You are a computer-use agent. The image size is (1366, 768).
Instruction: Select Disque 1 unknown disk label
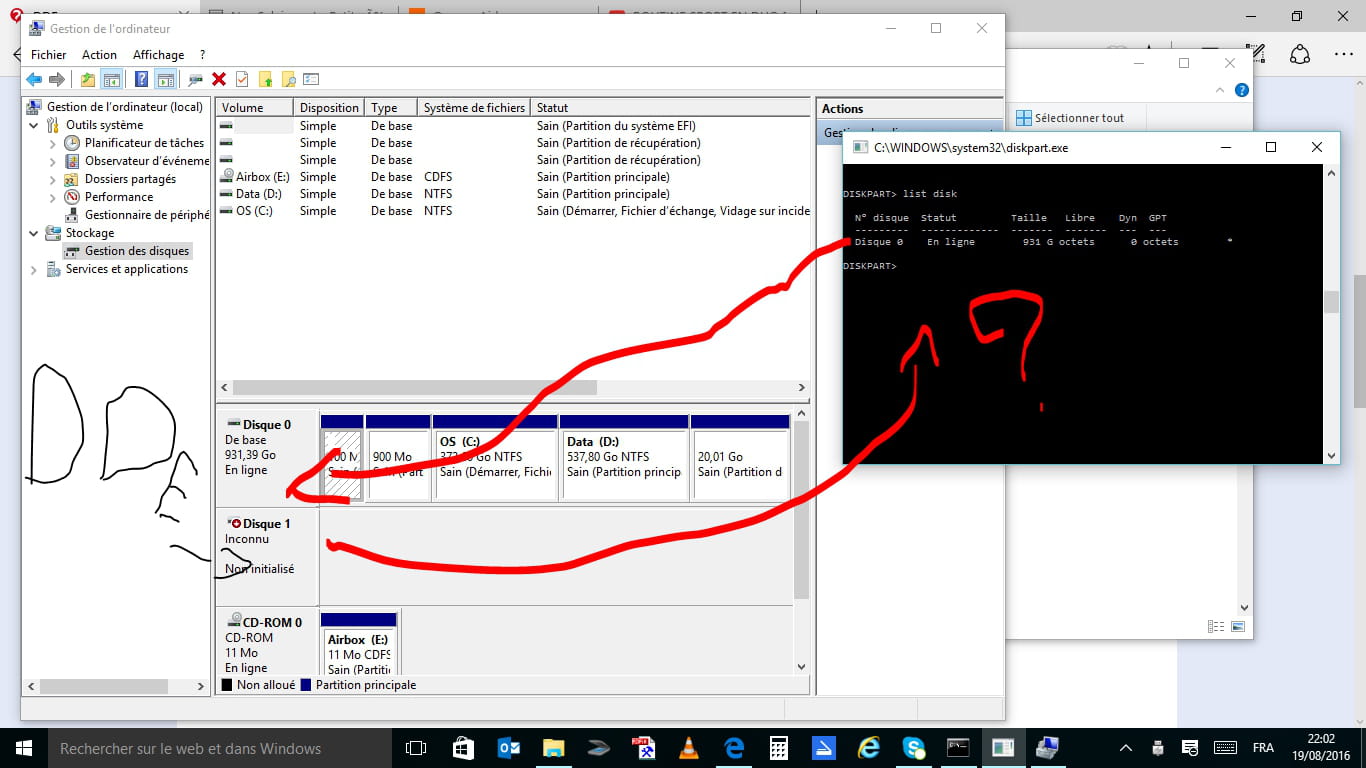pos(268,555)
